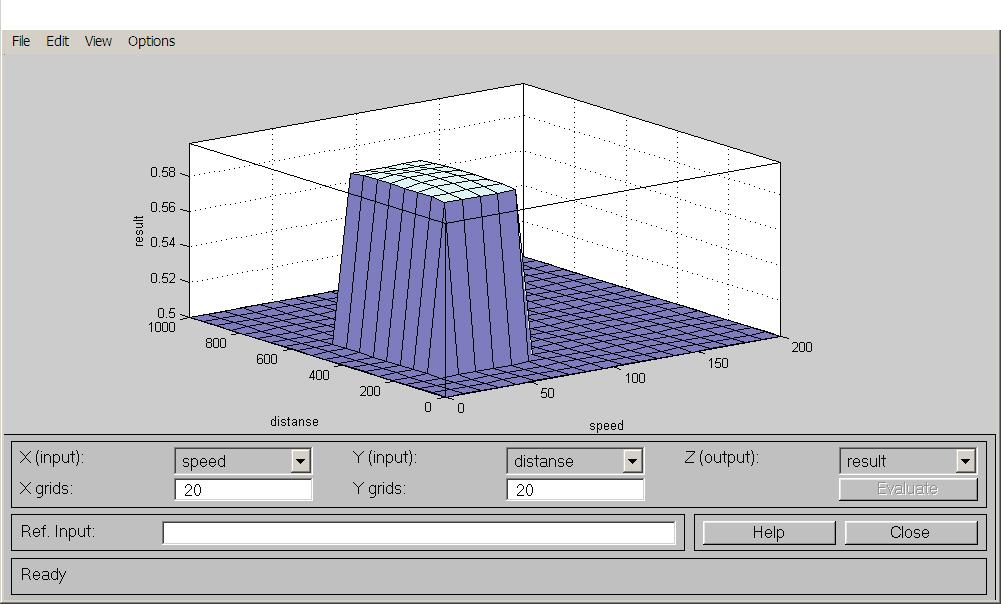The height and width of the screenshot is (604, 1001).
Task: Click the Y grids input field
Action: tap(575, 490)
